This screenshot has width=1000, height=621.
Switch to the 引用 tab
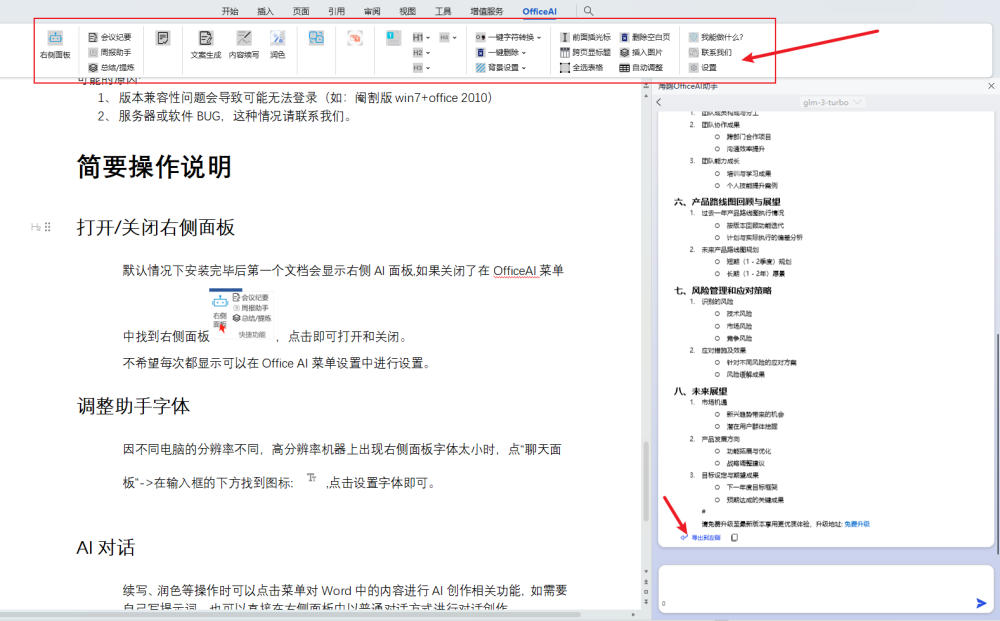pyautogui.click(x=337, y=11)
